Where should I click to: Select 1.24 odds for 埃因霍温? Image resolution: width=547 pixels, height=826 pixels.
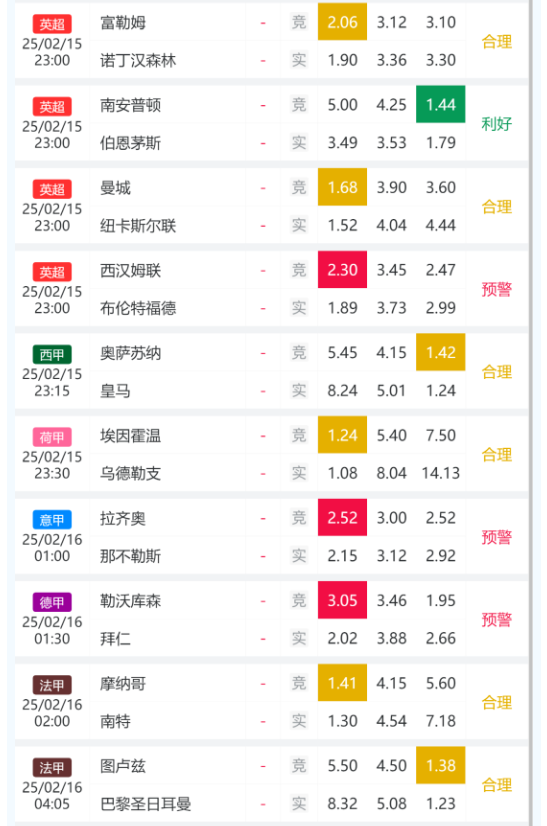click(x=343, y=435)
